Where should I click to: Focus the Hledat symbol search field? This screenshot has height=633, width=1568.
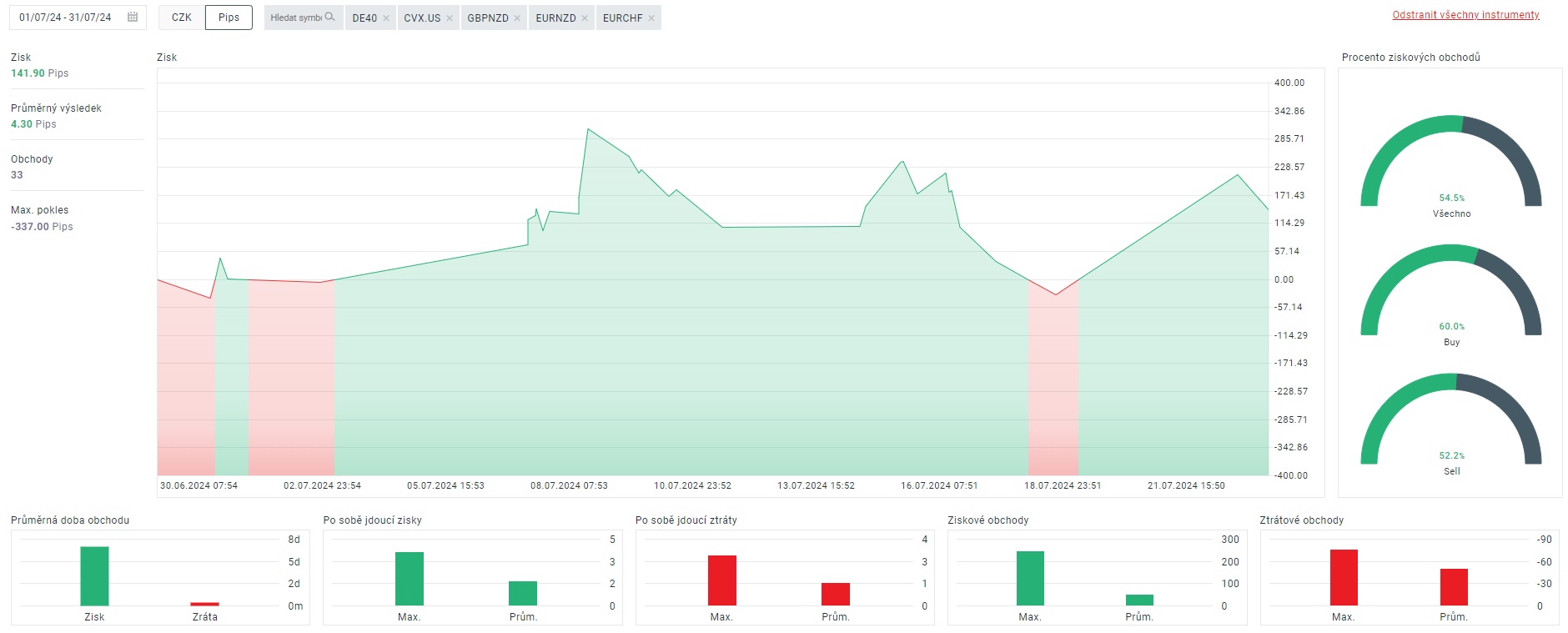click(x=295, y=18)
